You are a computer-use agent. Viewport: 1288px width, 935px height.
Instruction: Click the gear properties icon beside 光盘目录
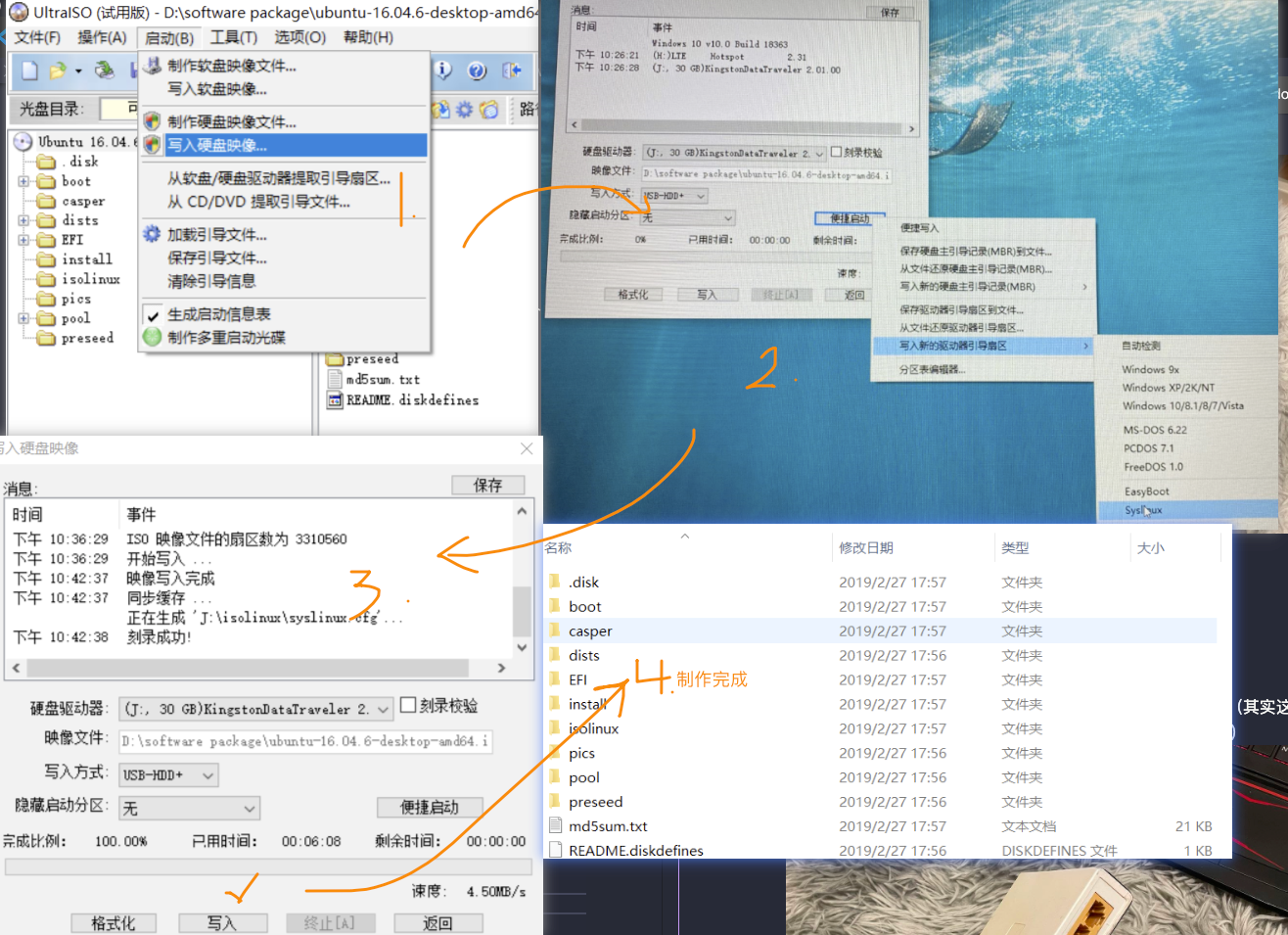(465, 110)
